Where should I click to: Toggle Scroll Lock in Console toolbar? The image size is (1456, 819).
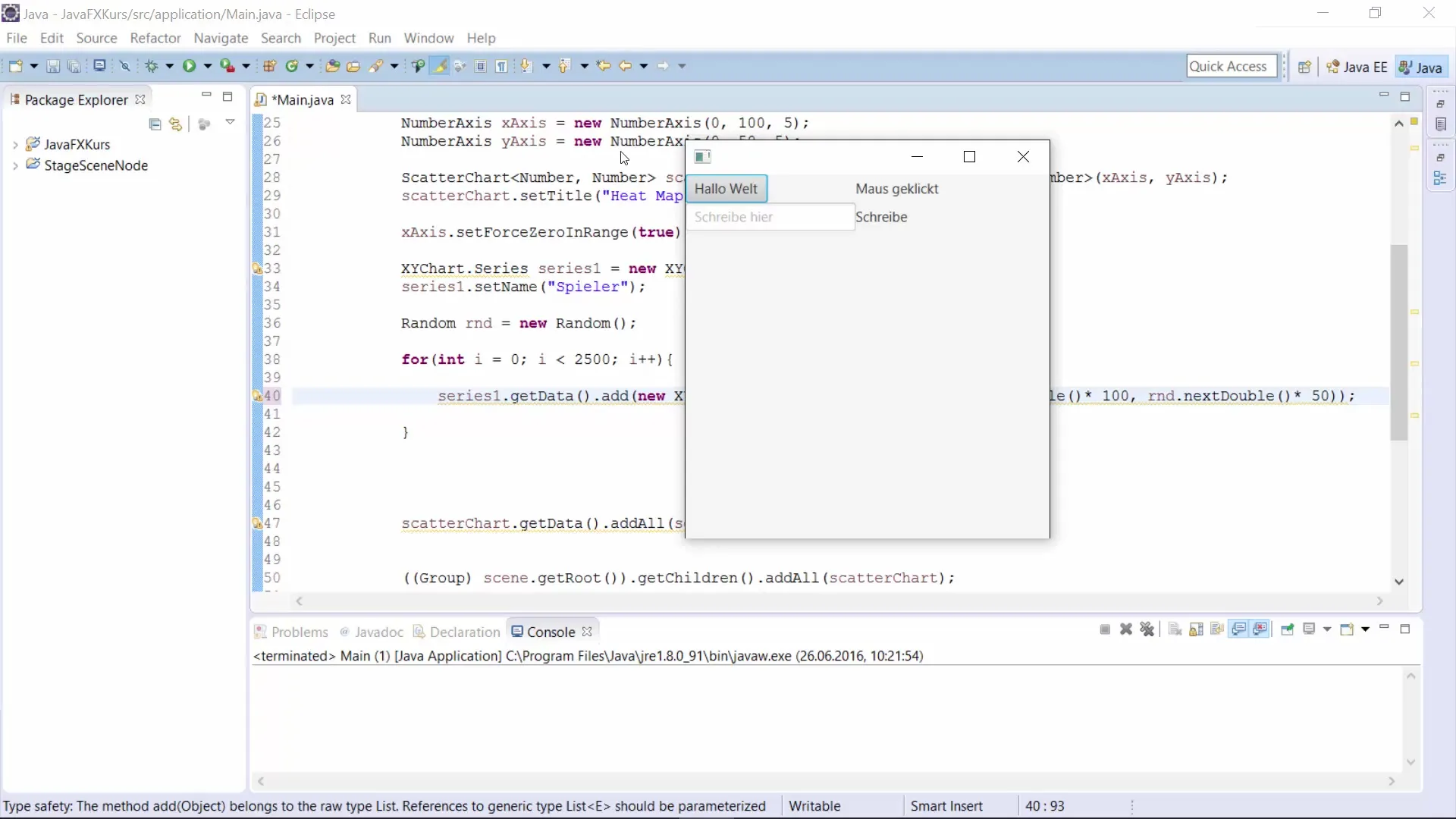tap(1197, 629)
